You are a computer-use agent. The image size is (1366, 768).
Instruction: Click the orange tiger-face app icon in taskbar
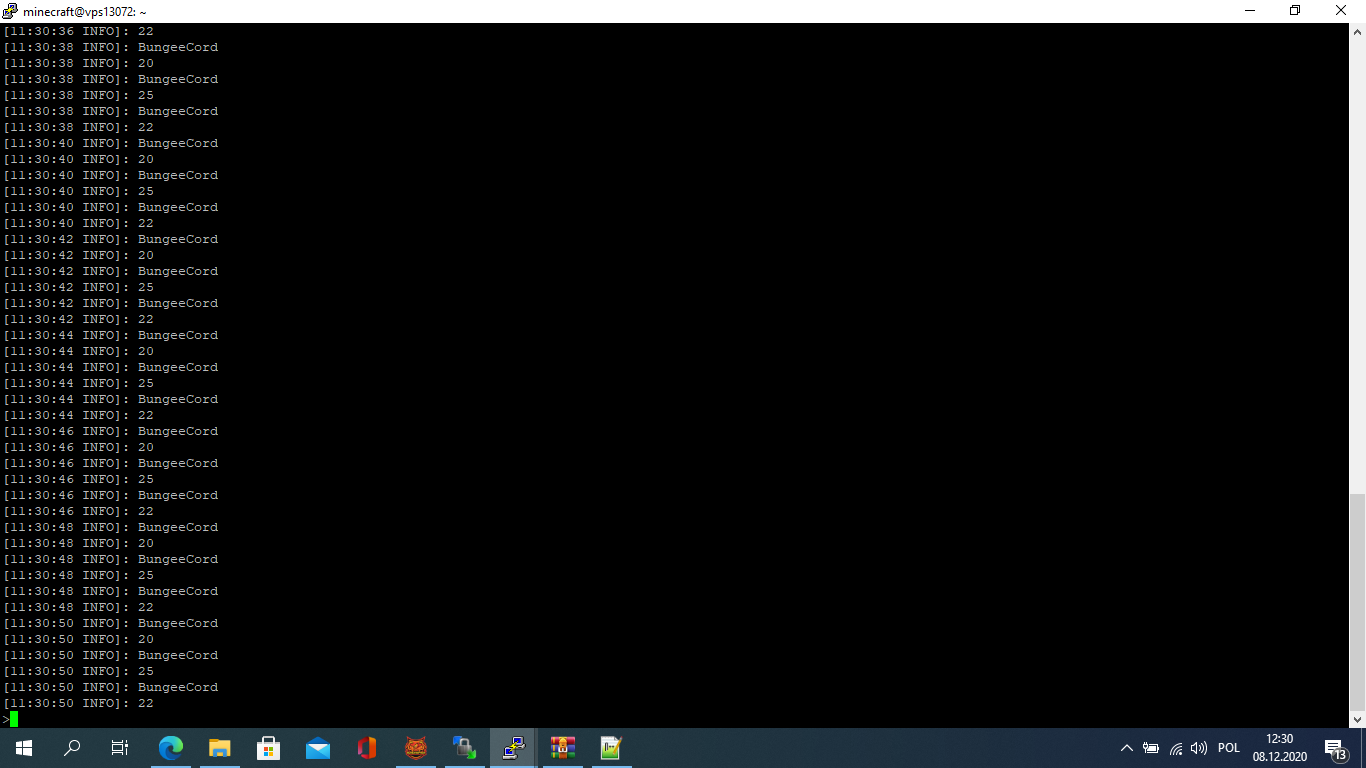pos(415,748)
